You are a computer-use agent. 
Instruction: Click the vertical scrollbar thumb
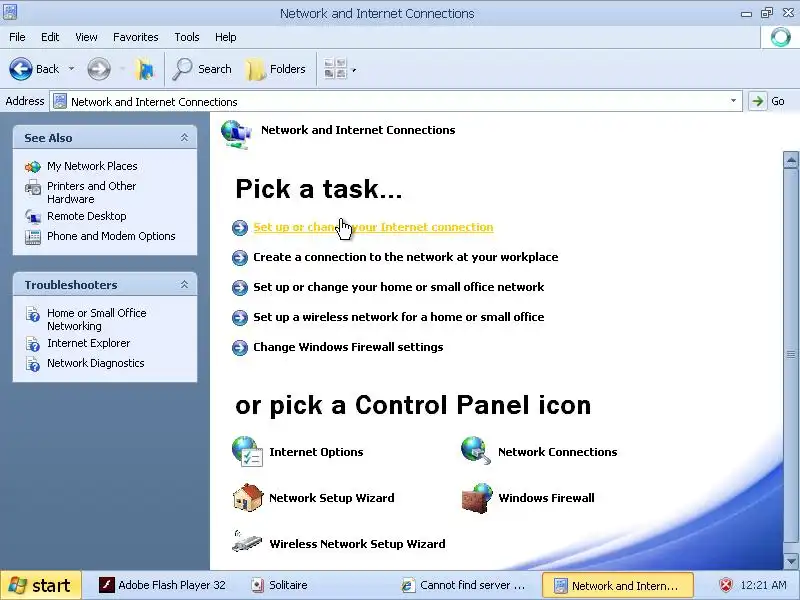click(x=791, y=355)
